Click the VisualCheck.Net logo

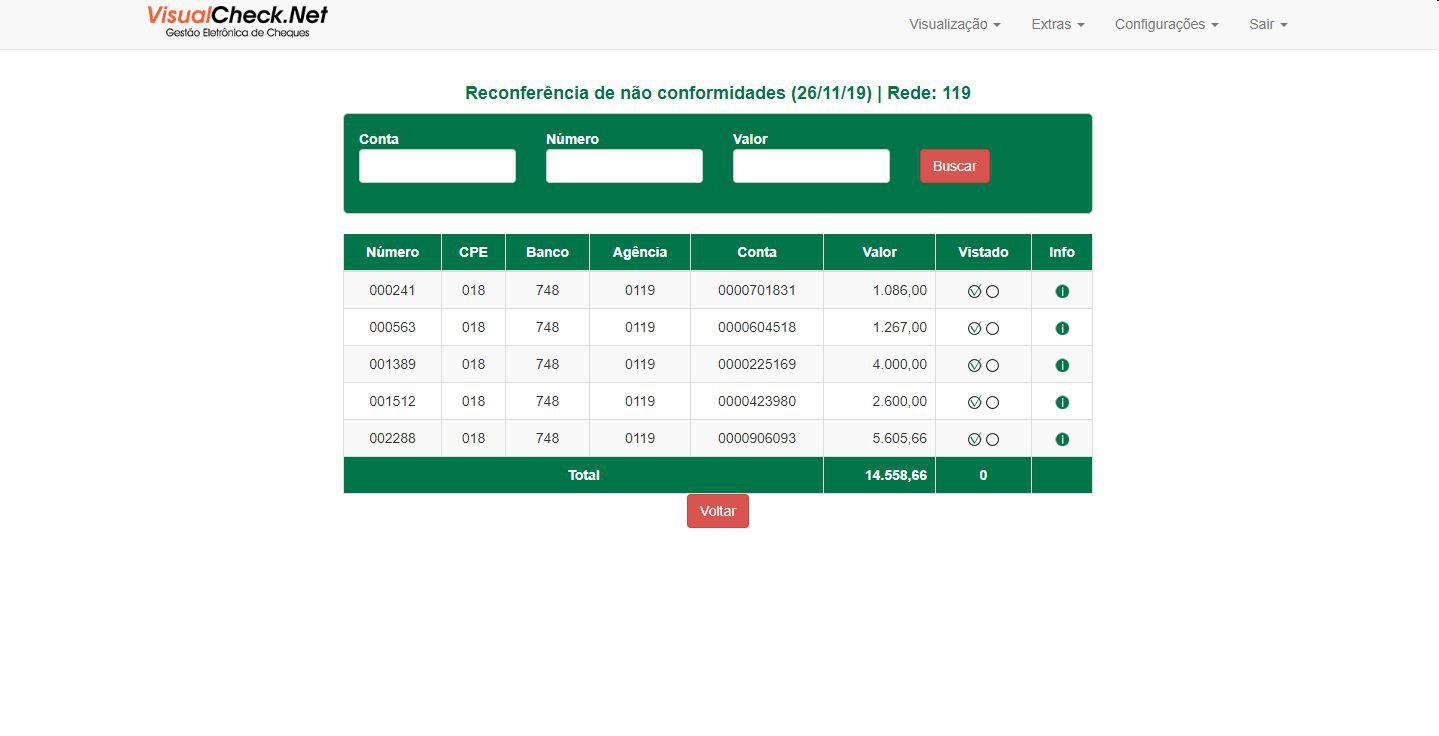point(237,22)
